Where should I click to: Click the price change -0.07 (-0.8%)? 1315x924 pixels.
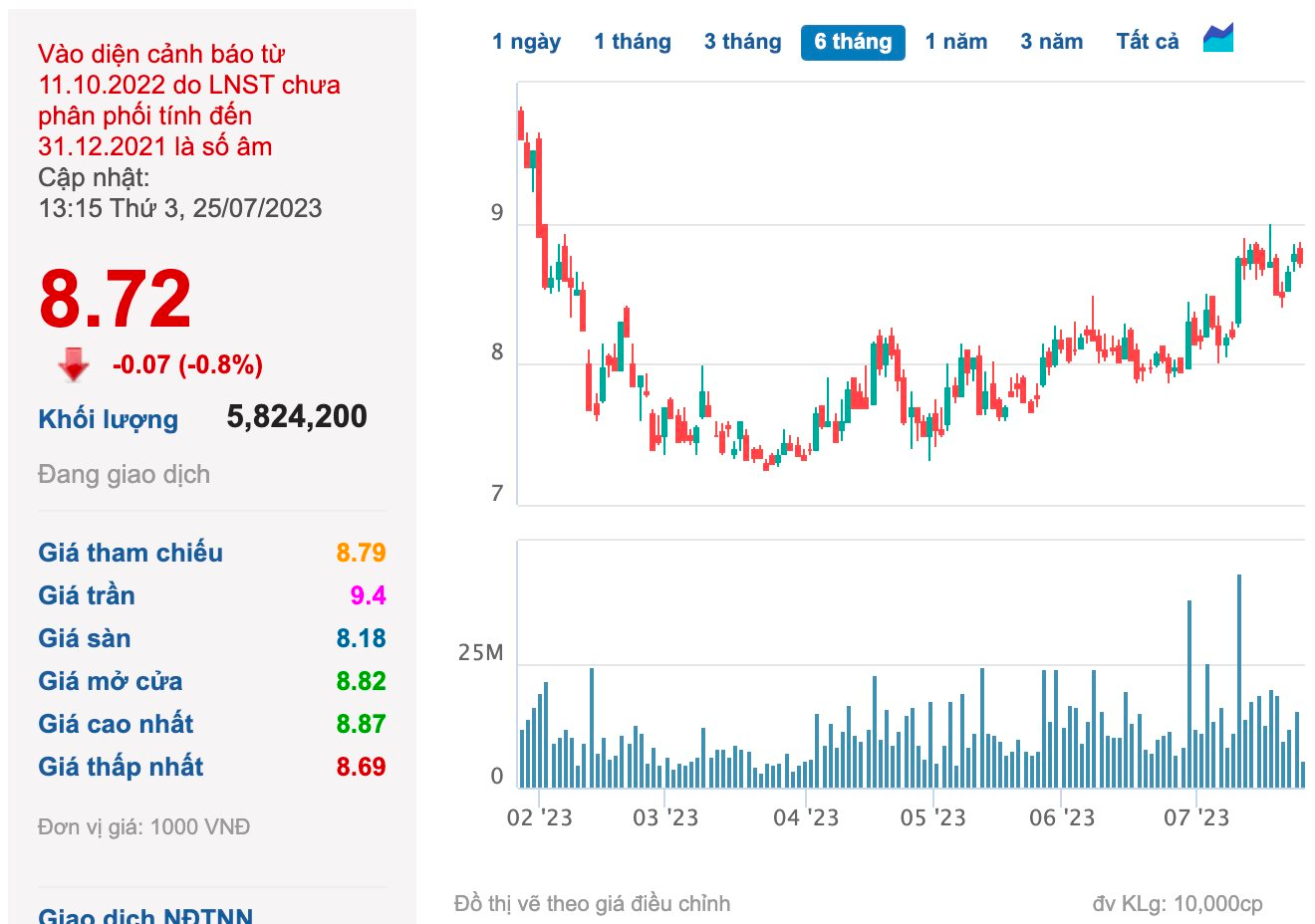pyautogui.click(x=187, y=364)
